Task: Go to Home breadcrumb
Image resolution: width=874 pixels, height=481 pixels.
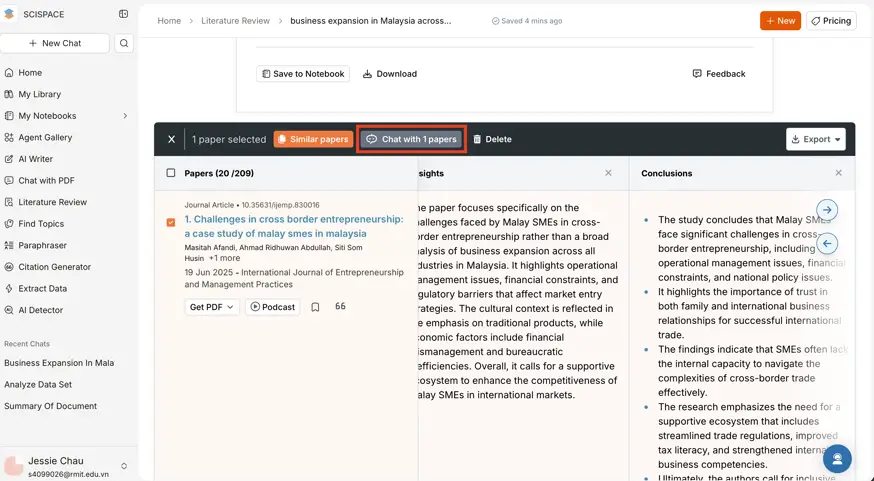Action: 169,21
